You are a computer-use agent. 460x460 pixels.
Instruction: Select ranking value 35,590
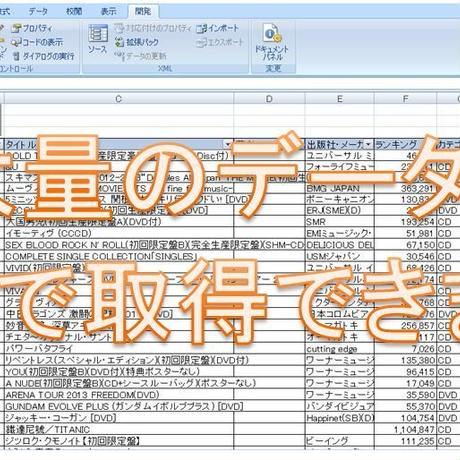(x=405, y=395)
